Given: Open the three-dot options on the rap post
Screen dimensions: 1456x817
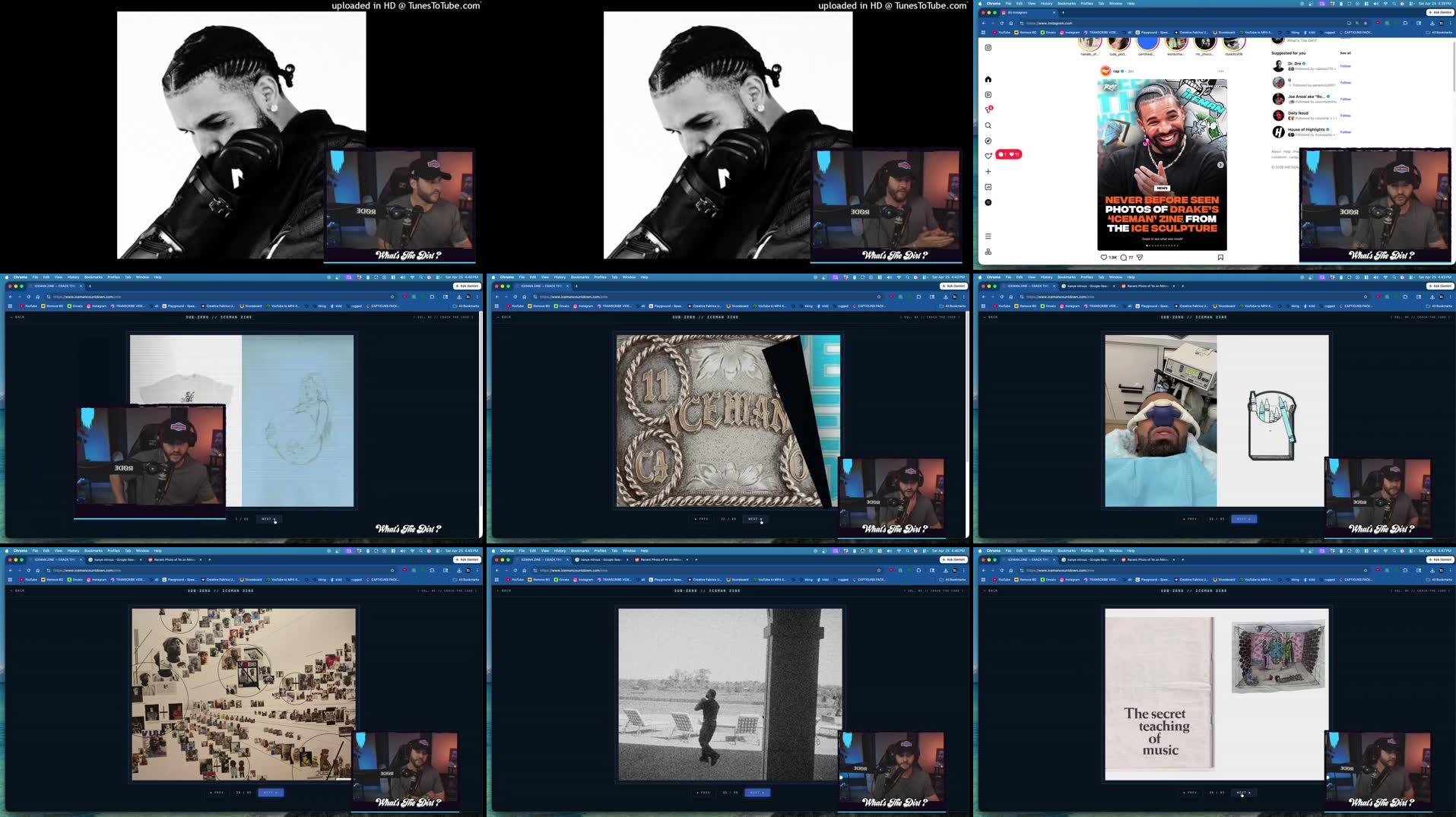Looking at the screenshot, I should [1221, 71].
